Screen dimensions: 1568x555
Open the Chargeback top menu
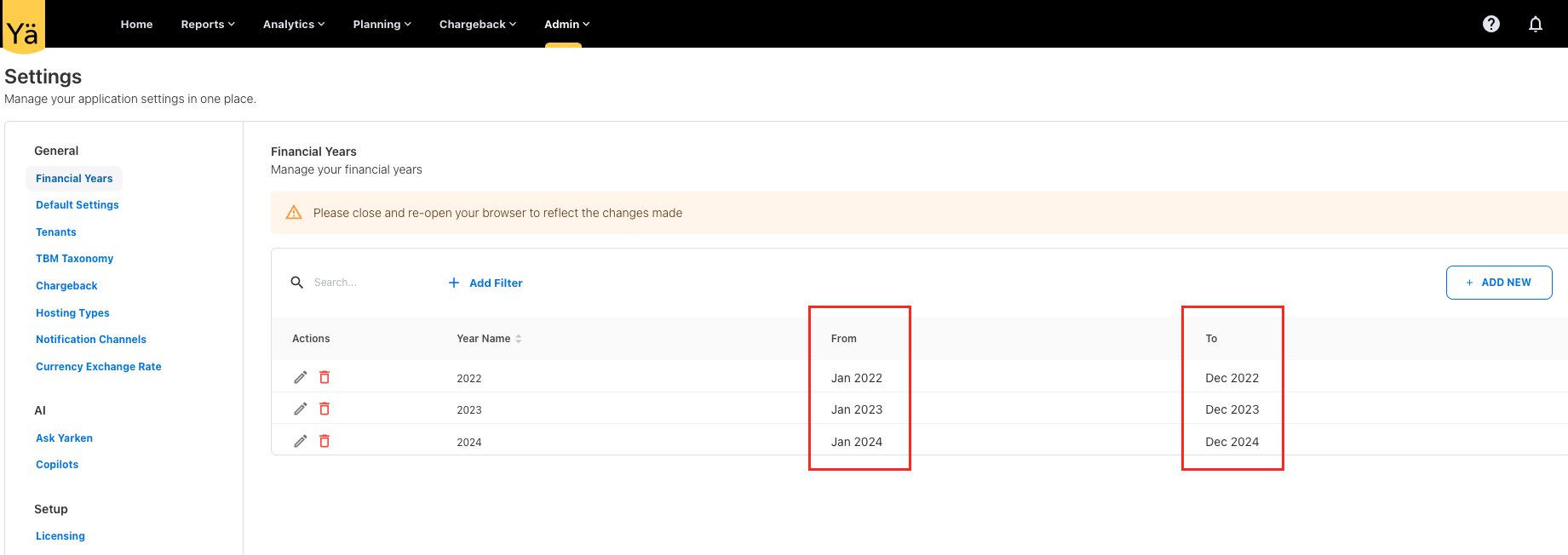477,25
